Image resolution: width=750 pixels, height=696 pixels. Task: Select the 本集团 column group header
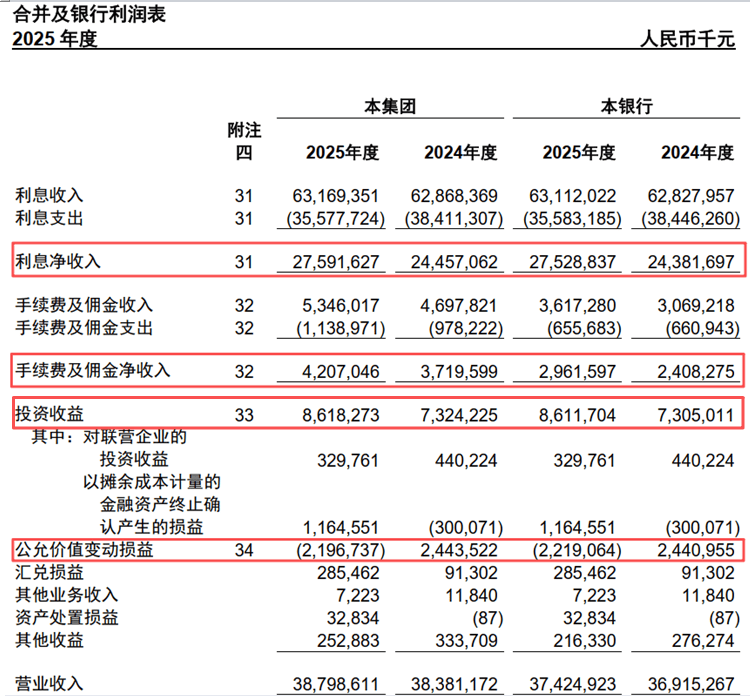pos(390,106)
